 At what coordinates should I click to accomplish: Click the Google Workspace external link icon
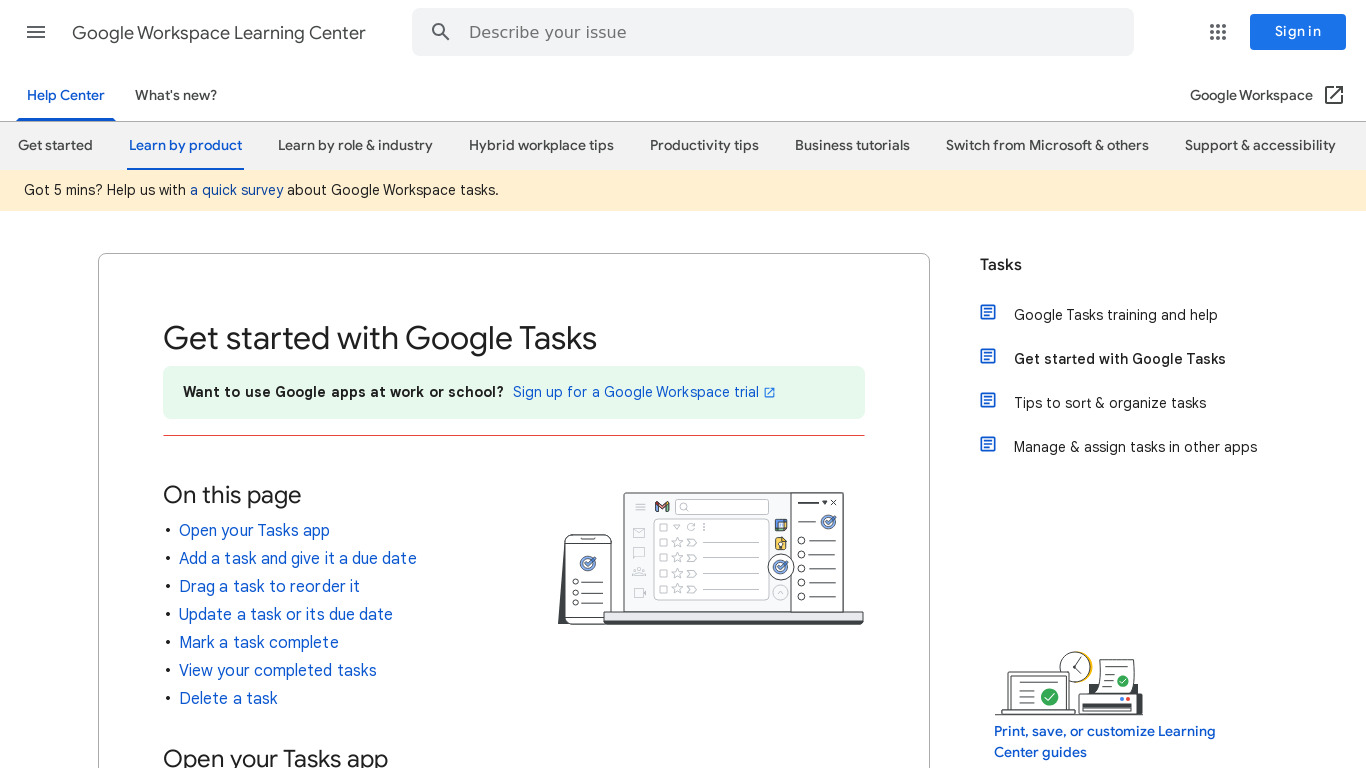pos(1334,95)
